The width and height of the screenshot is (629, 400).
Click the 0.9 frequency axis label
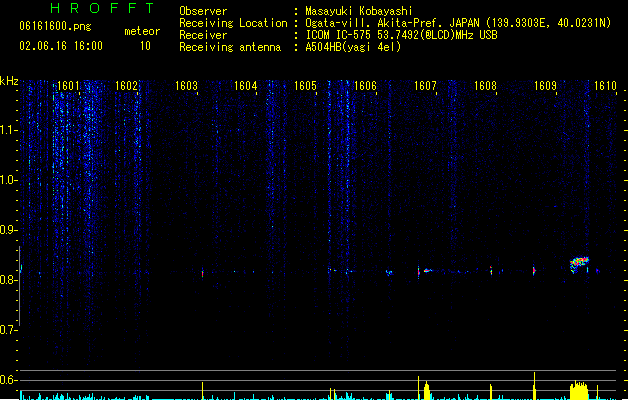[x=8, y=230]
